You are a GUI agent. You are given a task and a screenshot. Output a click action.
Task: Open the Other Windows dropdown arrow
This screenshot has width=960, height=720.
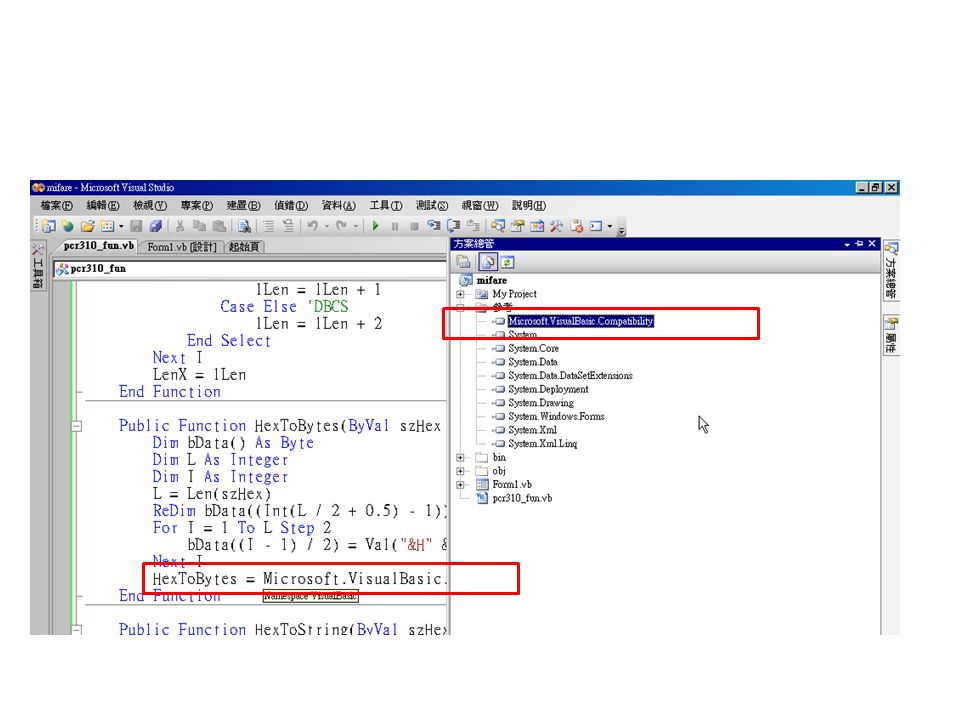point(610,226)
